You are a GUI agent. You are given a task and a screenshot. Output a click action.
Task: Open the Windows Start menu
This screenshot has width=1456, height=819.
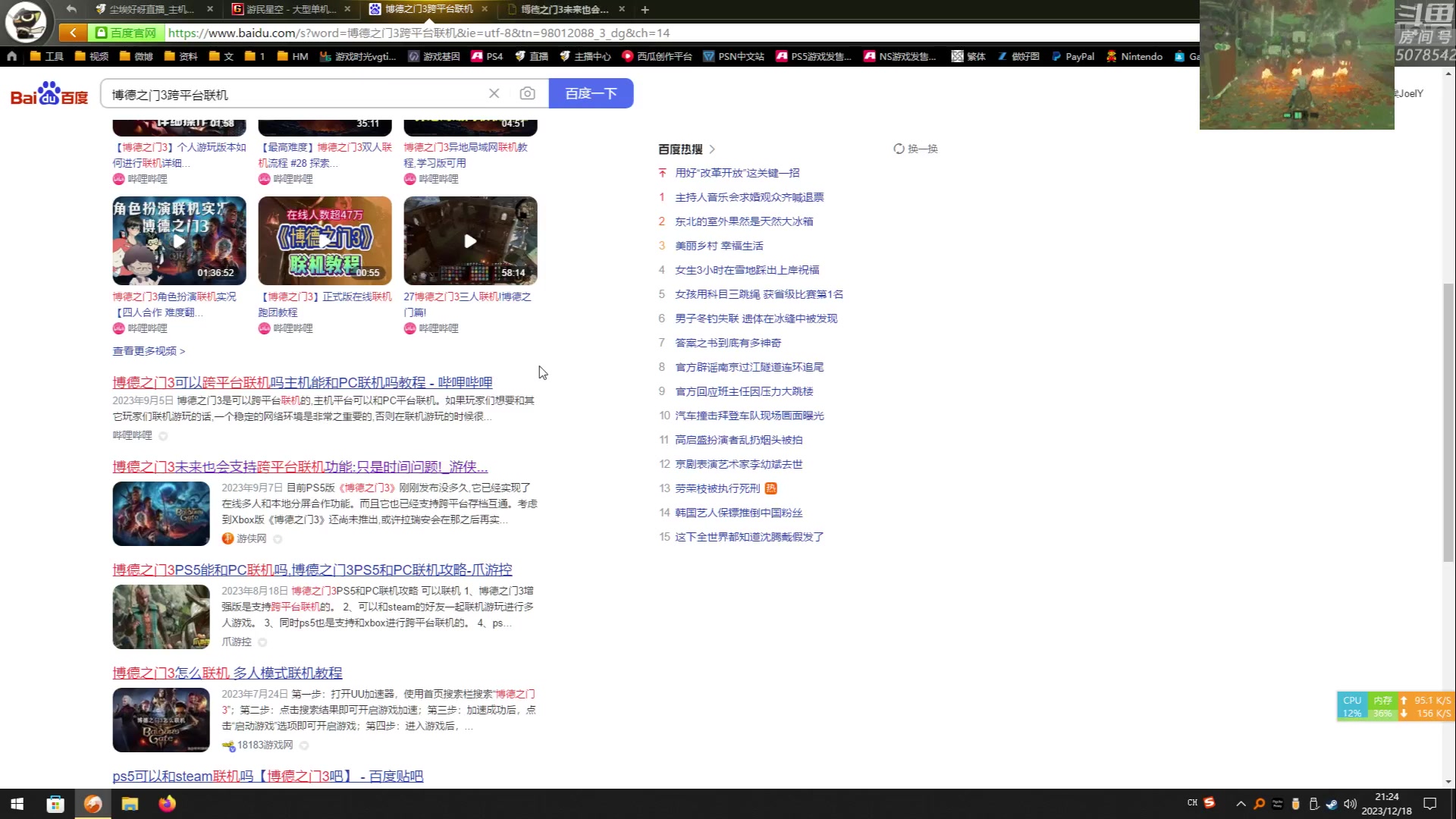pos(17,804)
